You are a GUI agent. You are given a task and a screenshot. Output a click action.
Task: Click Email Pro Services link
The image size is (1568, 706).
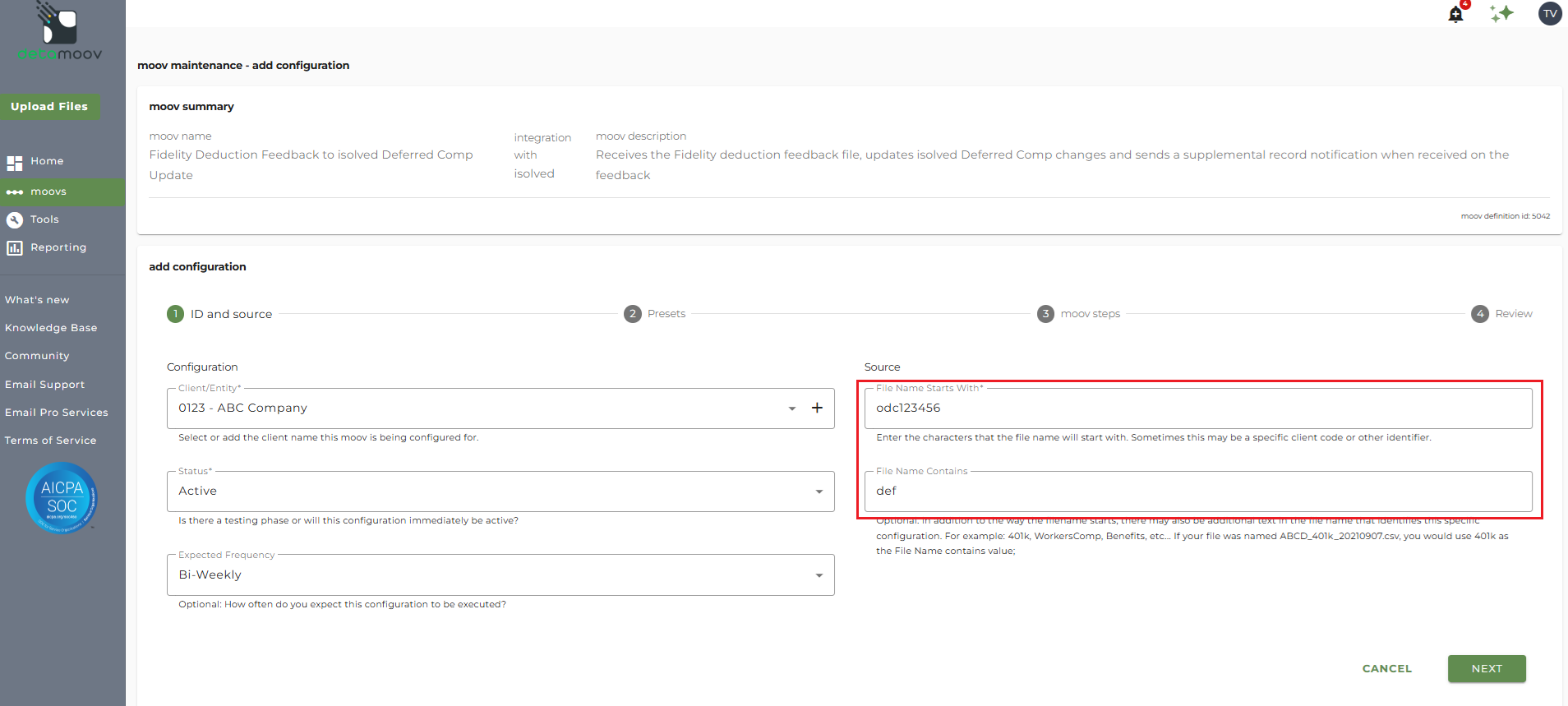(57, 413)
